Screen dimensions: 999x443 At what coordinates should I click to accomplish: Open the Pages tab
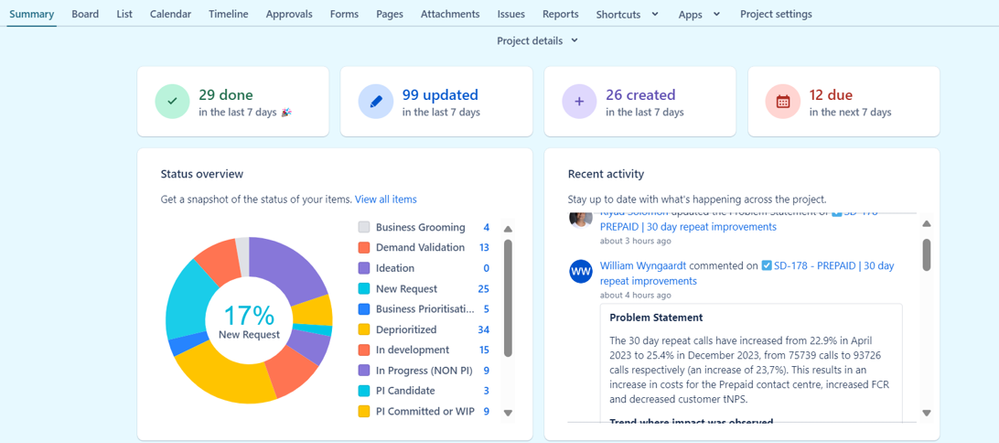[x=389, y=14]
